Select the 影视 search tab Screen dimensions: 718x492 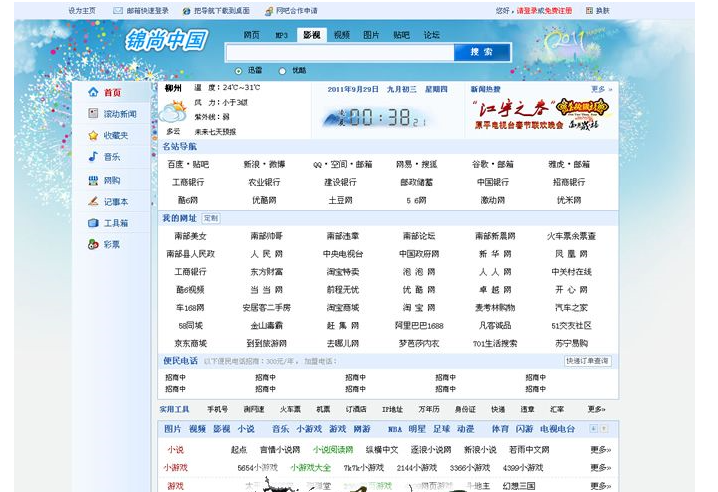pos(312,35)
